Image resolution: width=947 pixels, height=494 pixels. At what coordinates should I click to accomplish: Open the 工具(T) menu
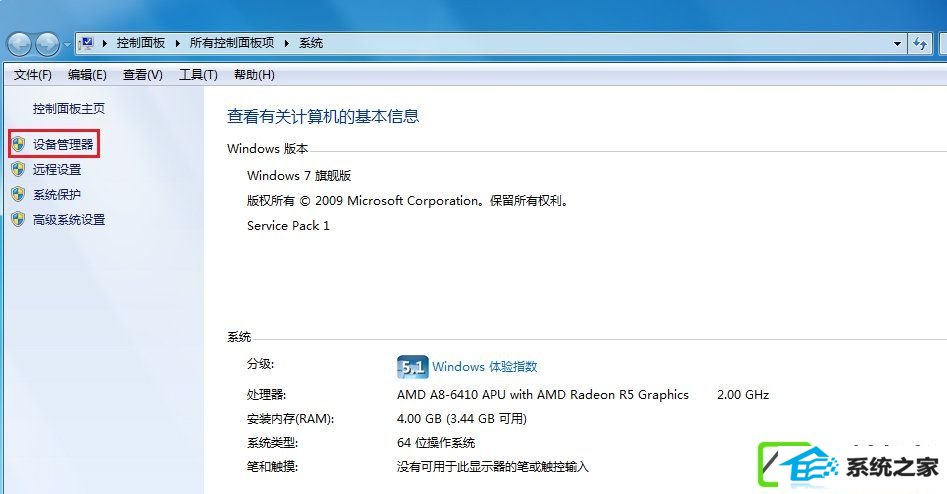198,75
